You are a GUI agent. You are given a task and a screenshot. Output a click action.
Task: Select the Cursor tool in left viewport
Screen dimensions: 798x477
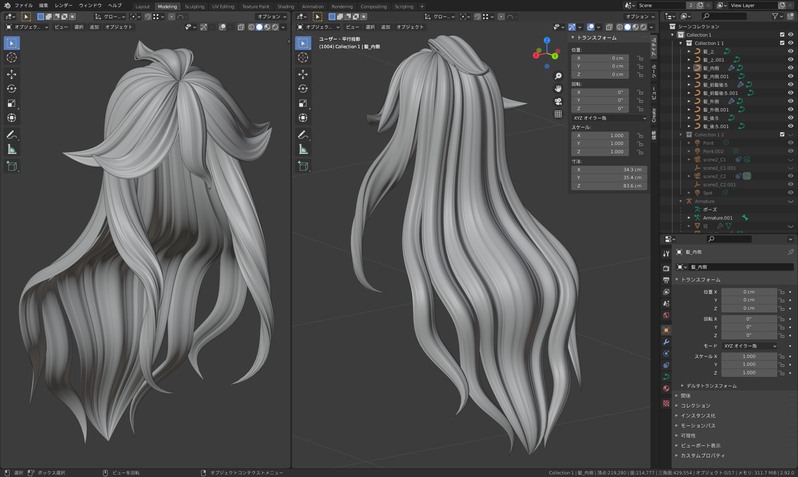coord(12,58)
